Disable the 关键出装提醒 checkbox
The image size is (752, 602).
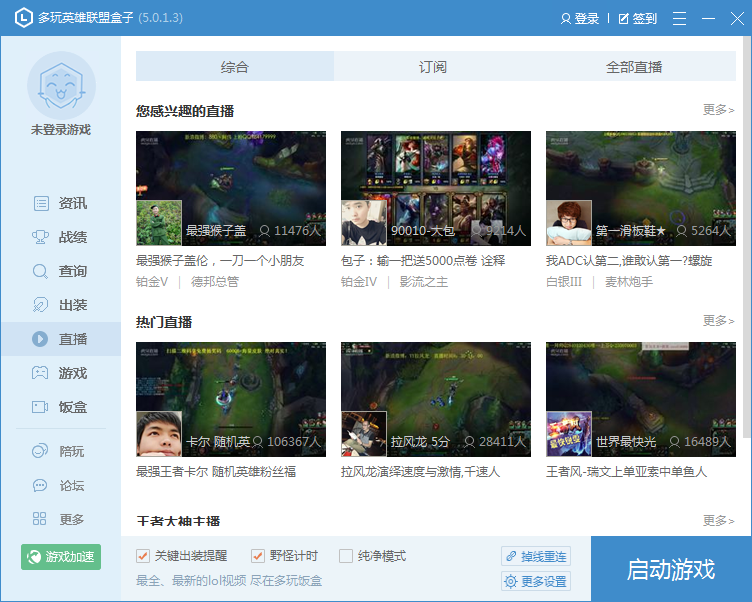point(143,556)
